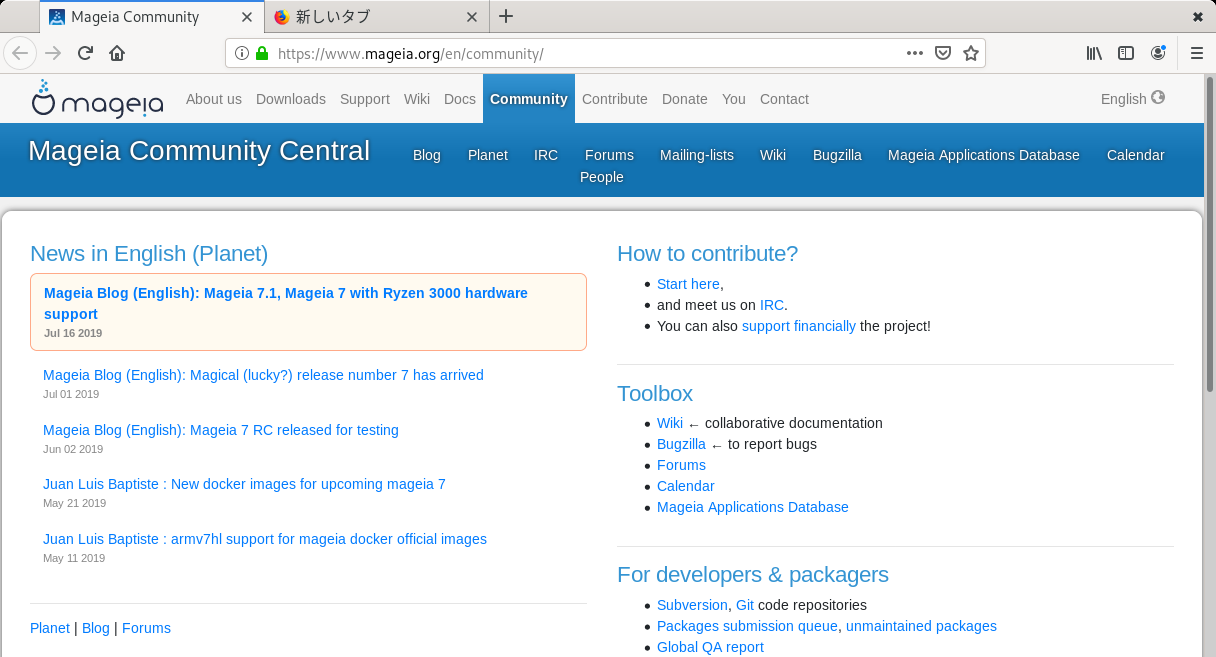Open a new tab with the plus icon
1216x657 pixels.
(506, 16)
